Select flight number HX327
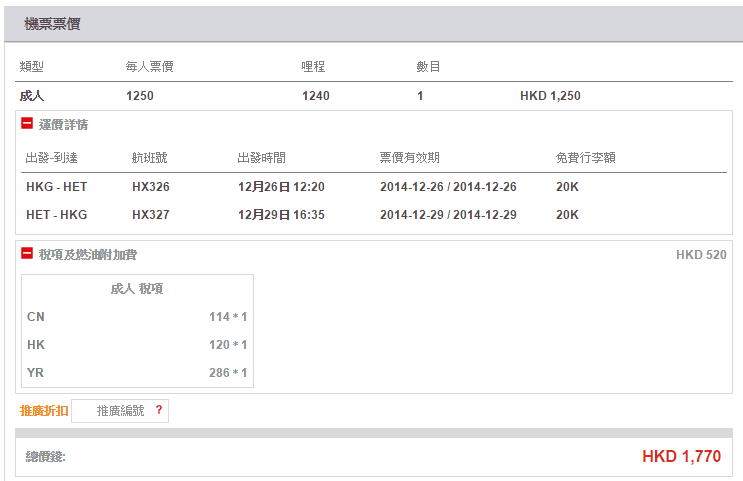 pos(150,215)
